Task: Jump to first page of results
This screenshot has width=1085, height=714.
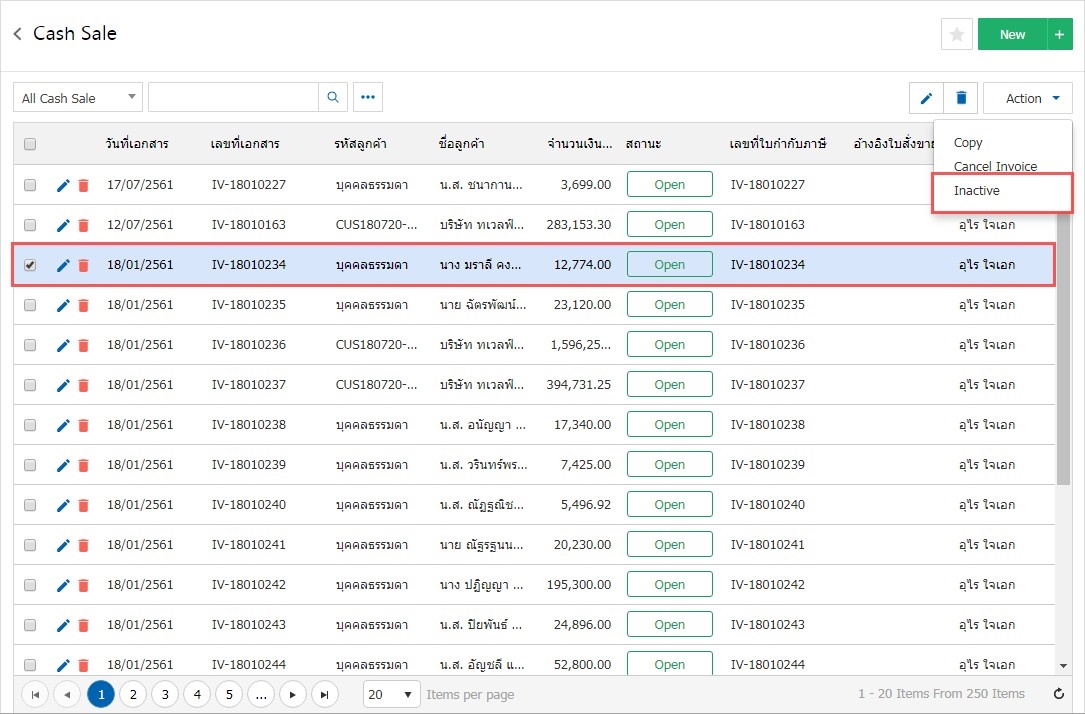Action: 35,694
